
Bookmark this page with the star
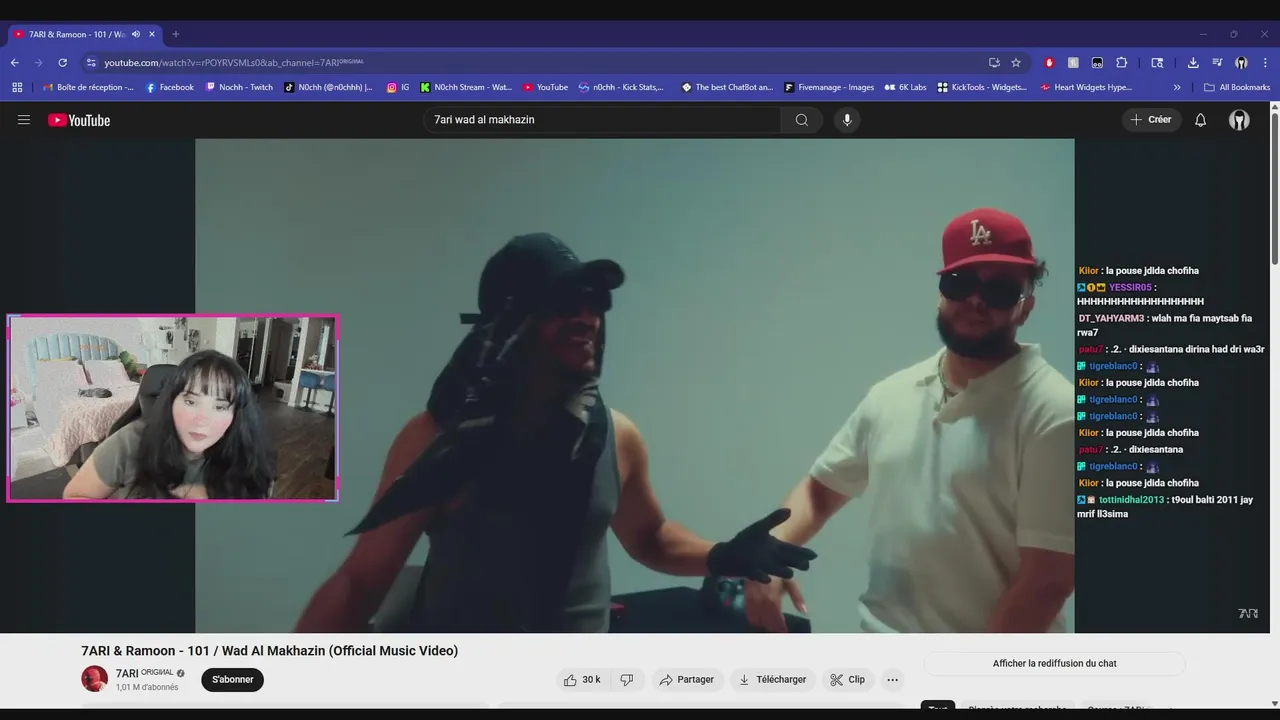1016,62
